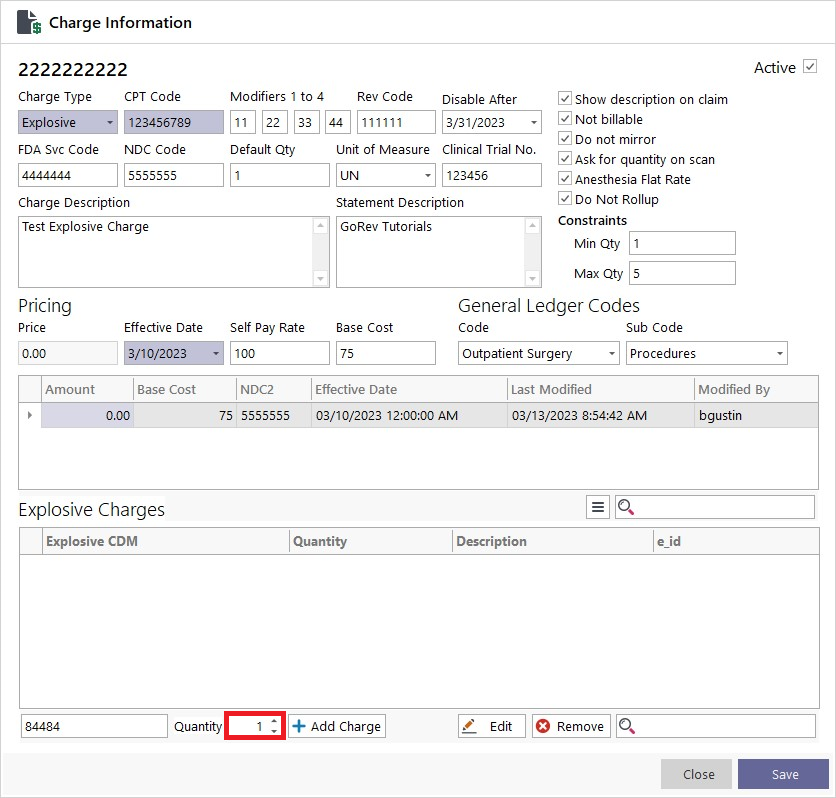Toggle the Not billable checkbox
This screenshot has height=798, width=836.
[565, 118]
